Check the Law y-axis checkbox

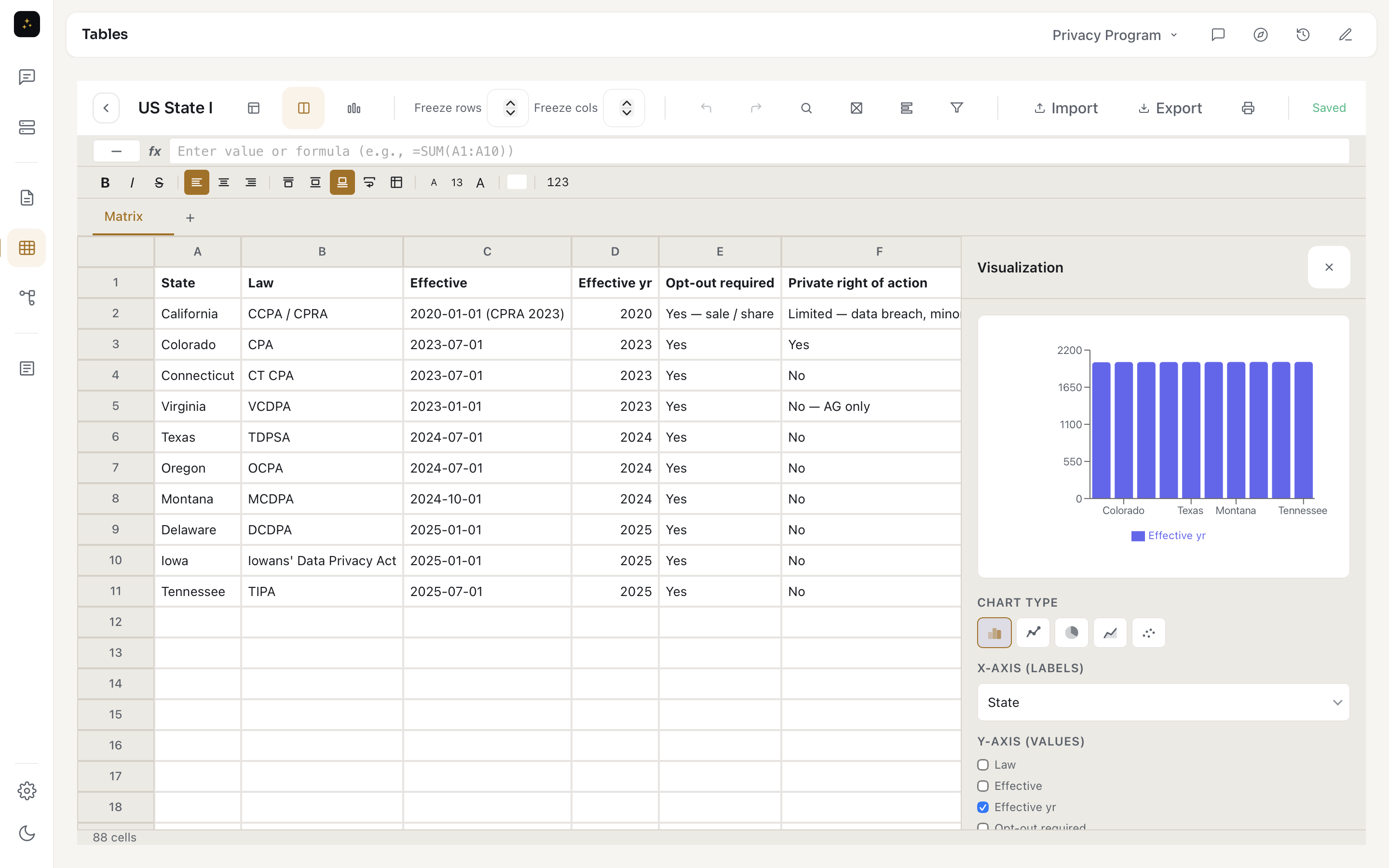coord(982,765)
